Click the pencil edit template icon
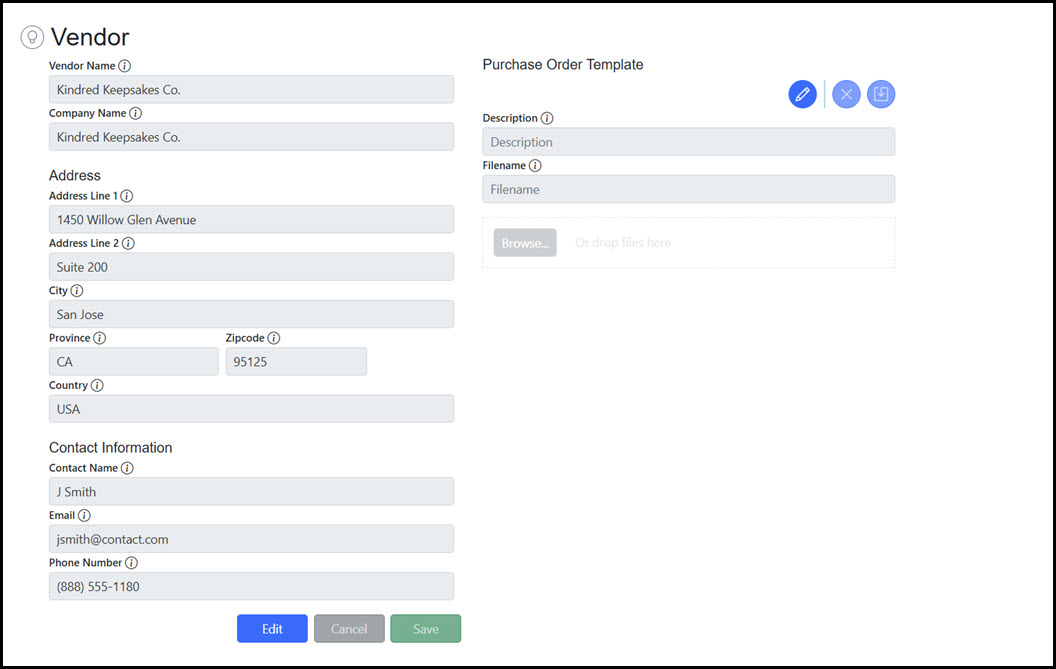The width and height of the screenshot is (1056, 669). (802, 94)
